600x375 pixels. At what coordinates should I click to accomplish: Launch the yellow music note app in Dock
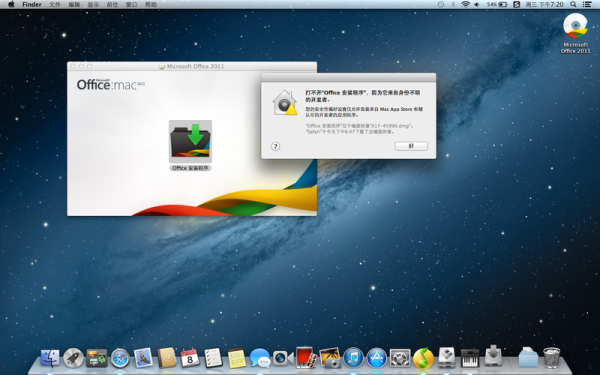(423, 358)
